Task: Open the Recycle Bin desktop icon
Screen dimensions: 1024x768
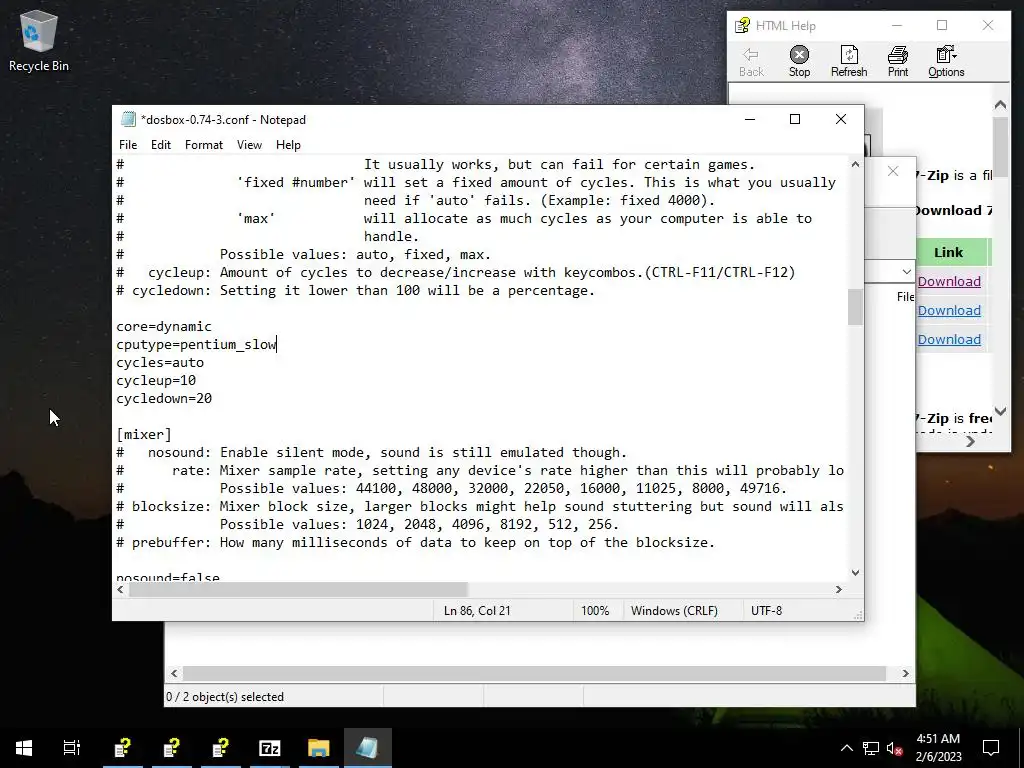Action: click(x=39, y=40)
